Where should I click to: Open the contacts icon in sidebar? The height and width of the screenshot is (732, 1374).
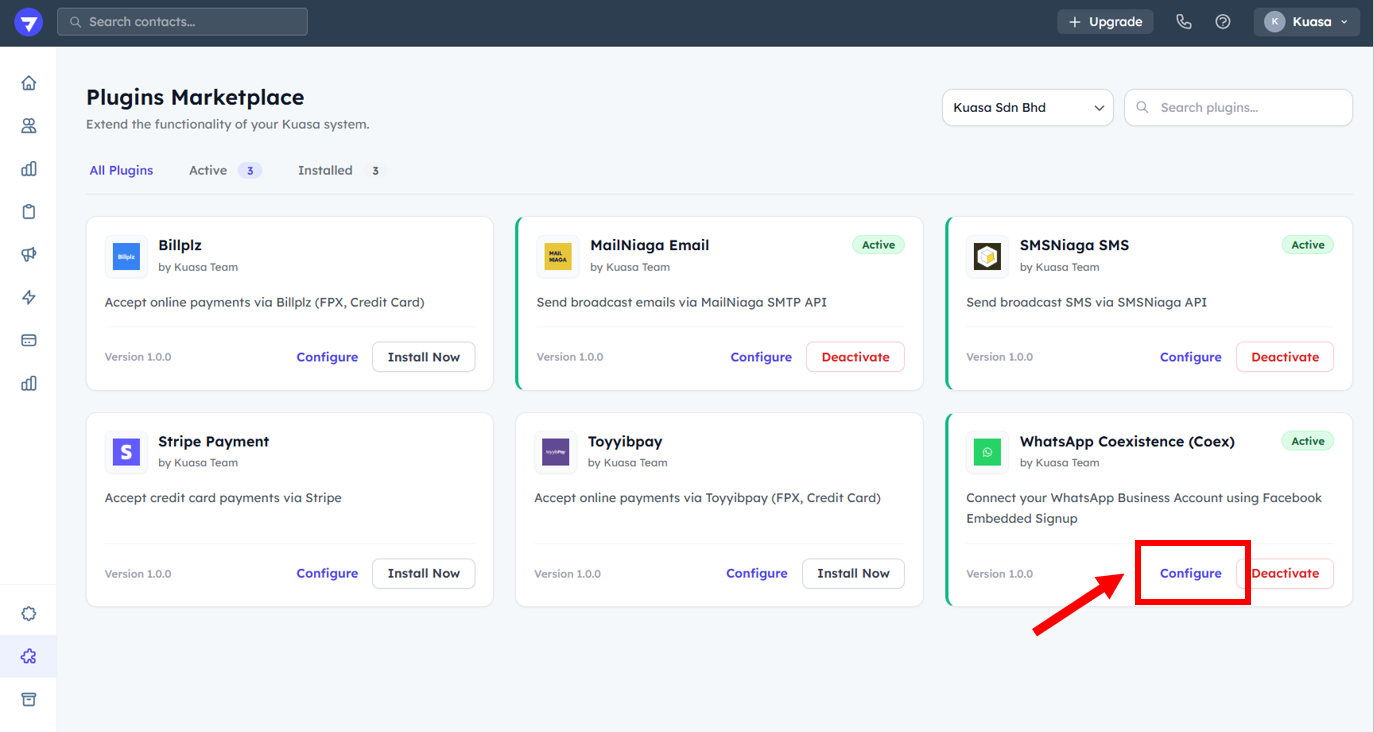29,126
